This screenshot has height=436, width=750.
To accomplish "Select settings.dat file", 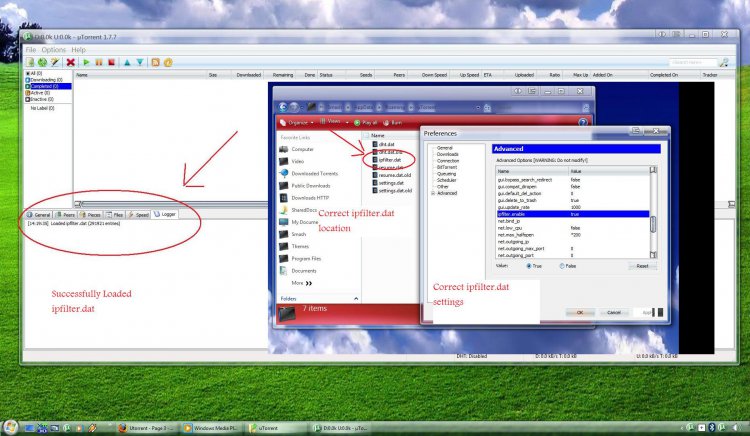I will (388, 183).
